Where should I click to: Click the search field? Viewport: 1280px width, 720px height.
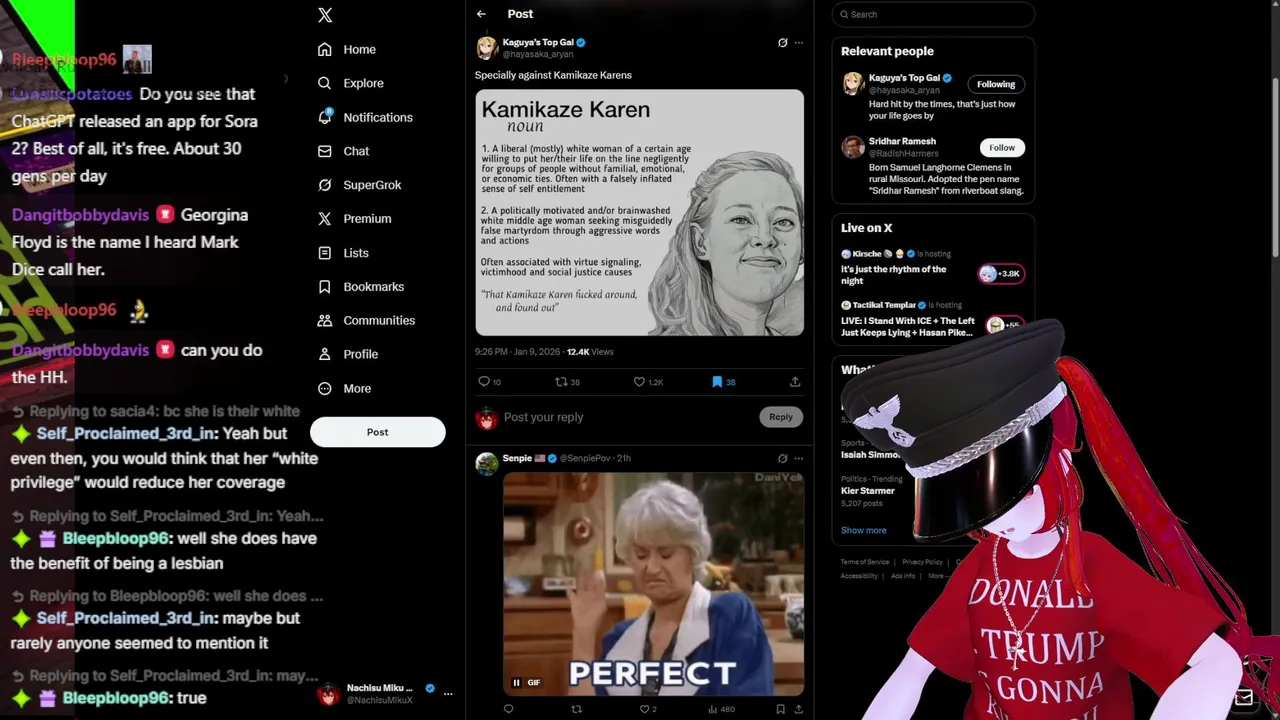[932, 14]
